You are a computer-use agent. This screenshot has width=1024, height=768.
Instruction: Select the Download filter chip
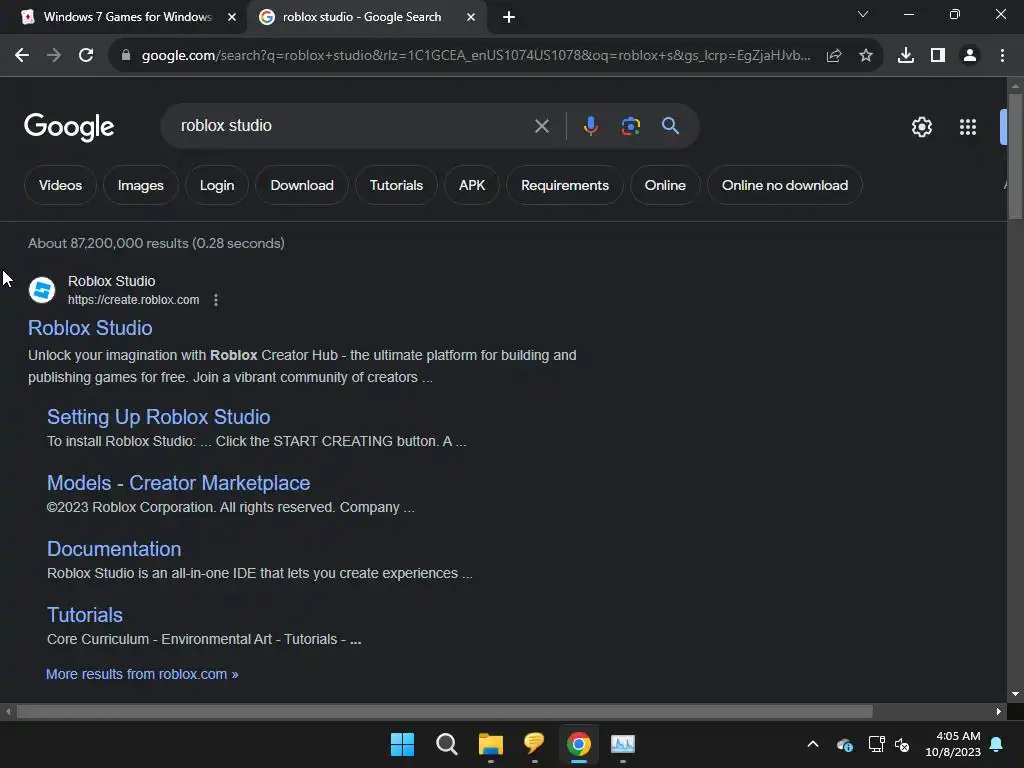coord(302,185)
